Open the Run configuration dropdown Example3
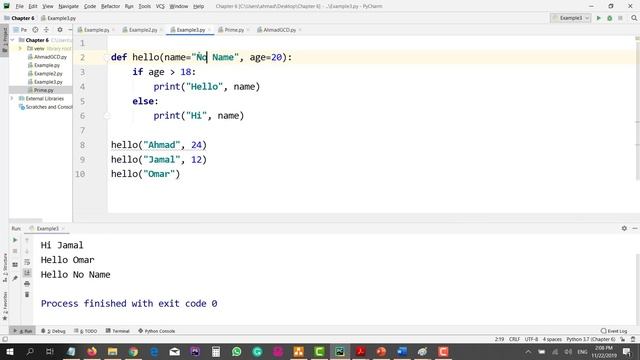 571,18
